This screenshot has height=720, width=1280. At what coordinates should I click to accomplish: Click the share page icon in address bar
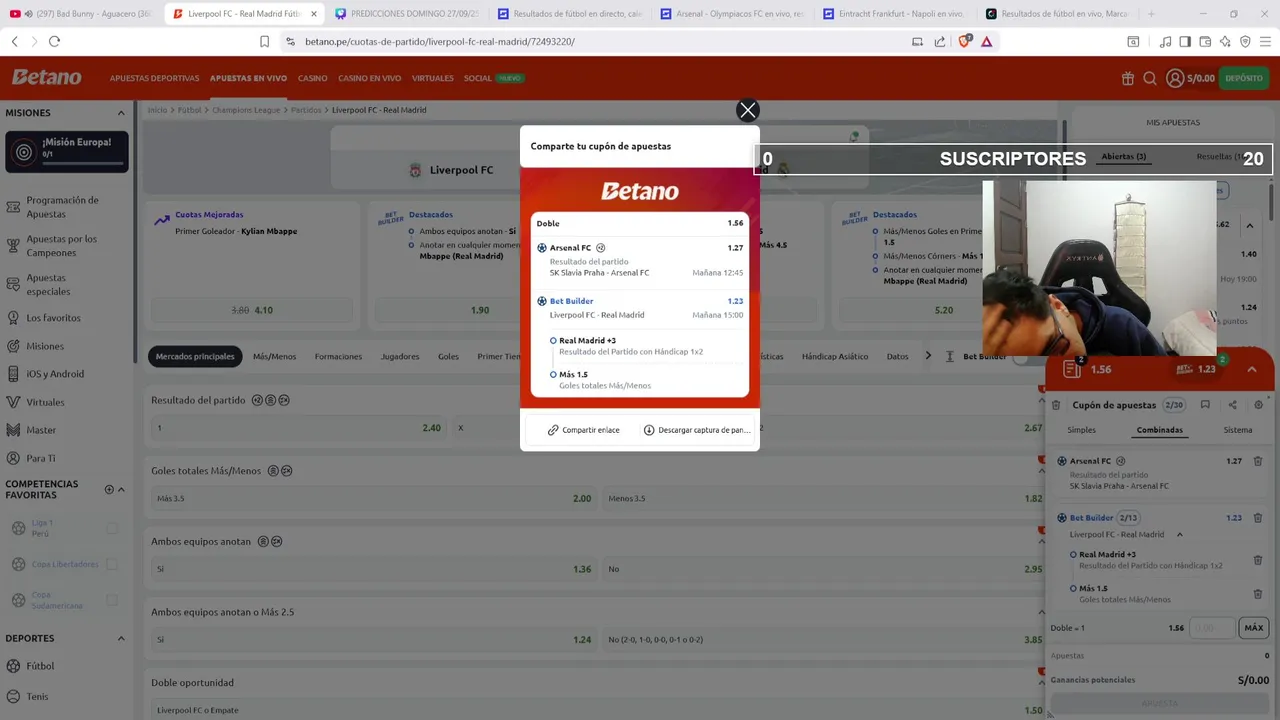[940, 41]
